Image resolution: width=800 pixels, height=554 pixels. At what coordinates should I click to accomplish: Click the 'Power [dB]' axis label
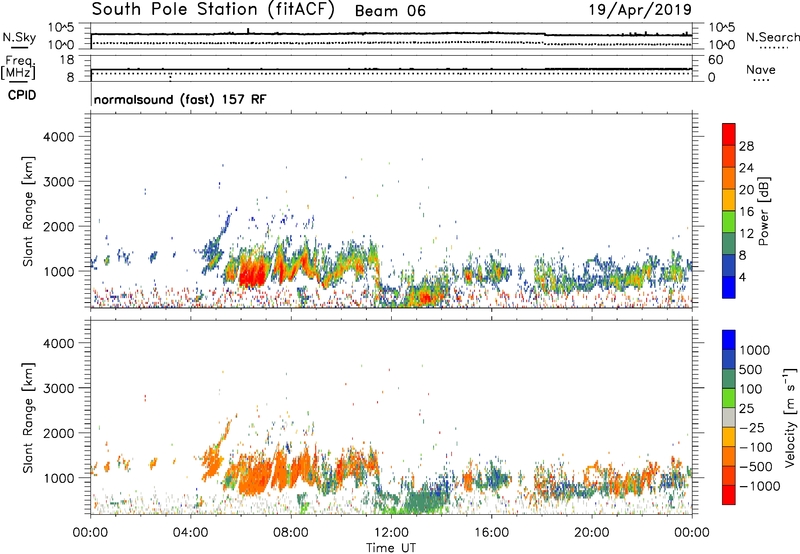point(764,211)
